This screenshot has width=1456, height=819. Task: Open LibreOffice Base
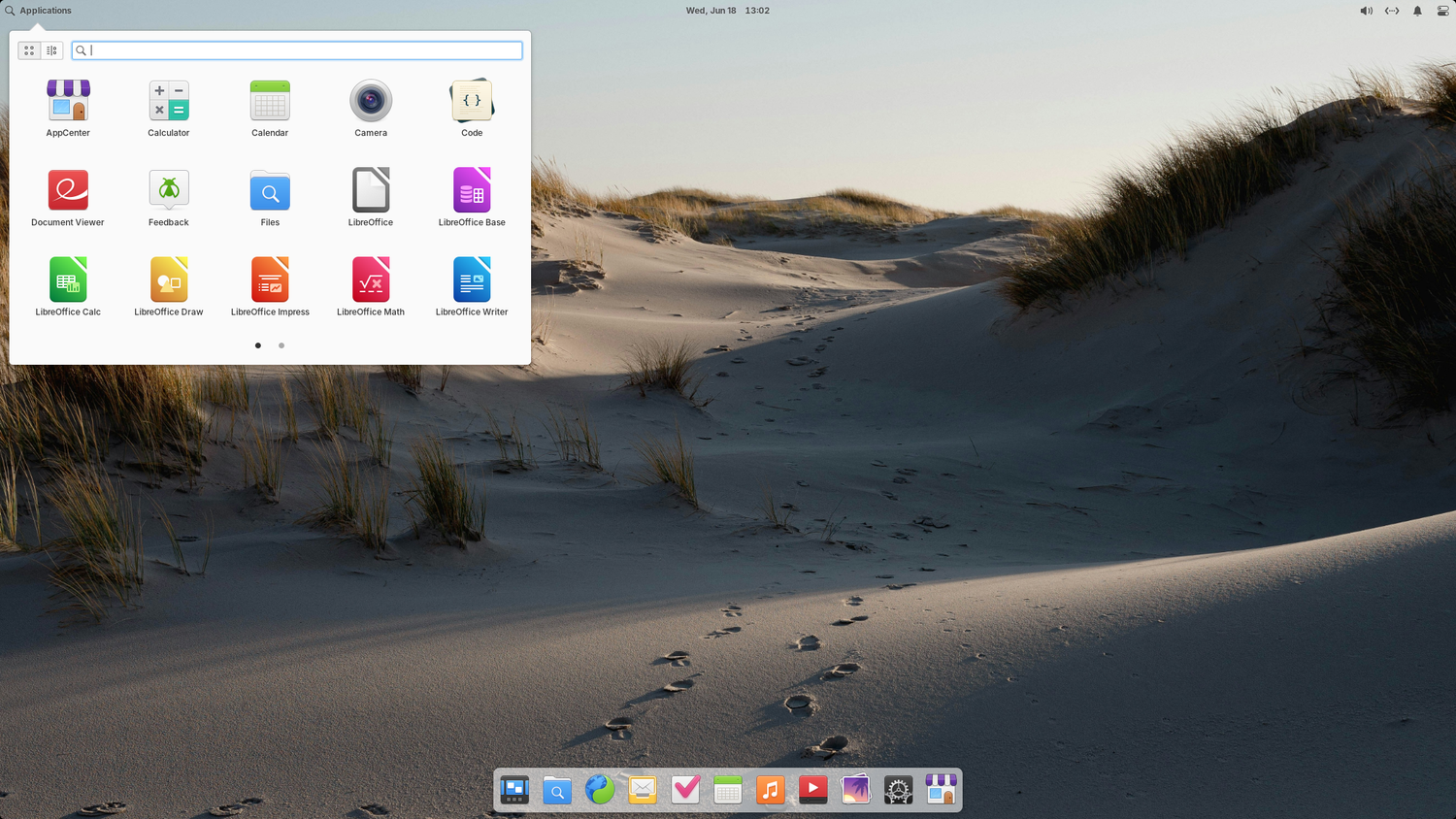click(x=472, y=198)
